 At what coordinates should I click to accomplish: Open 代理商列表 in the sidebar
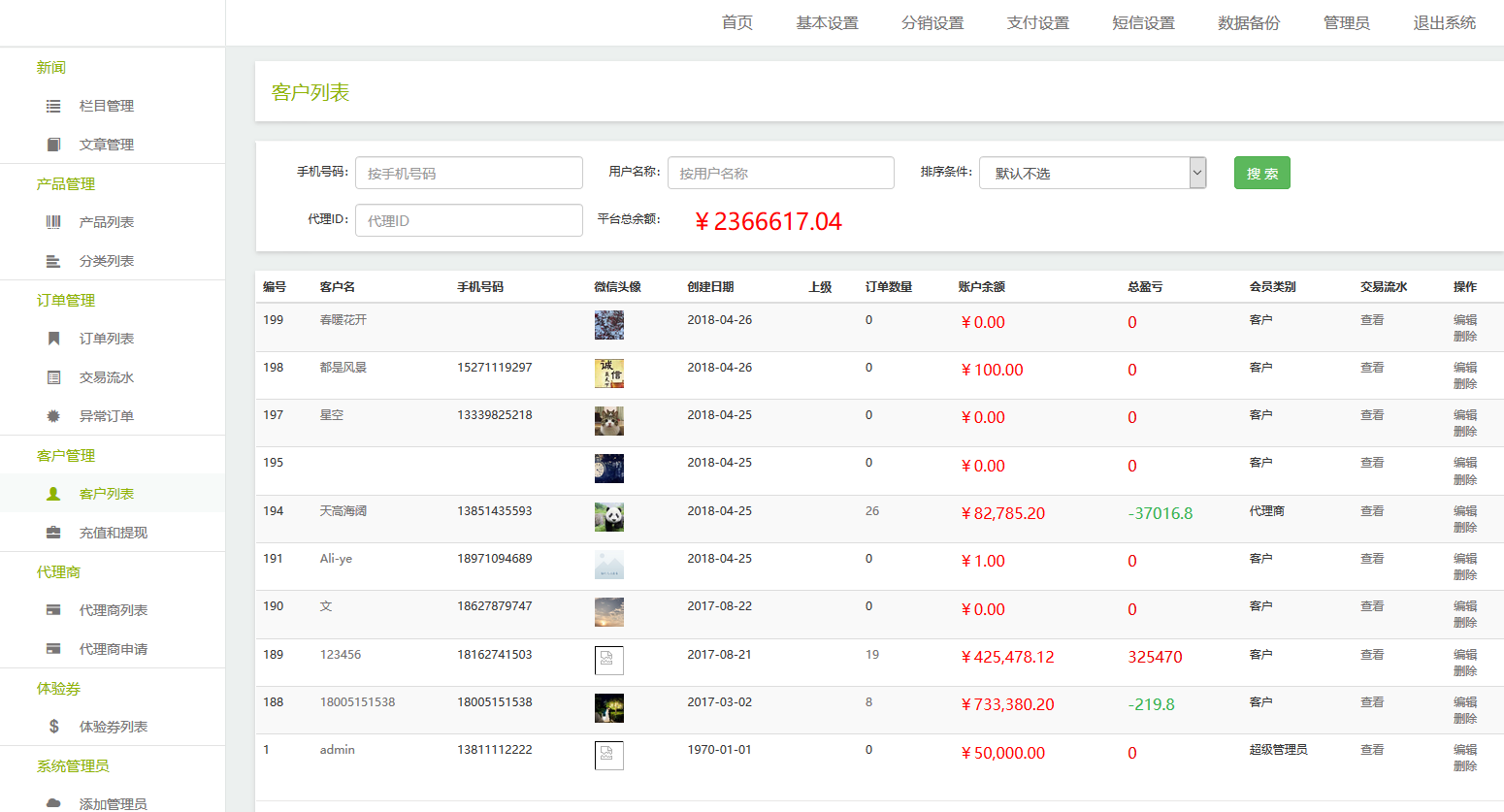(114, 610)
